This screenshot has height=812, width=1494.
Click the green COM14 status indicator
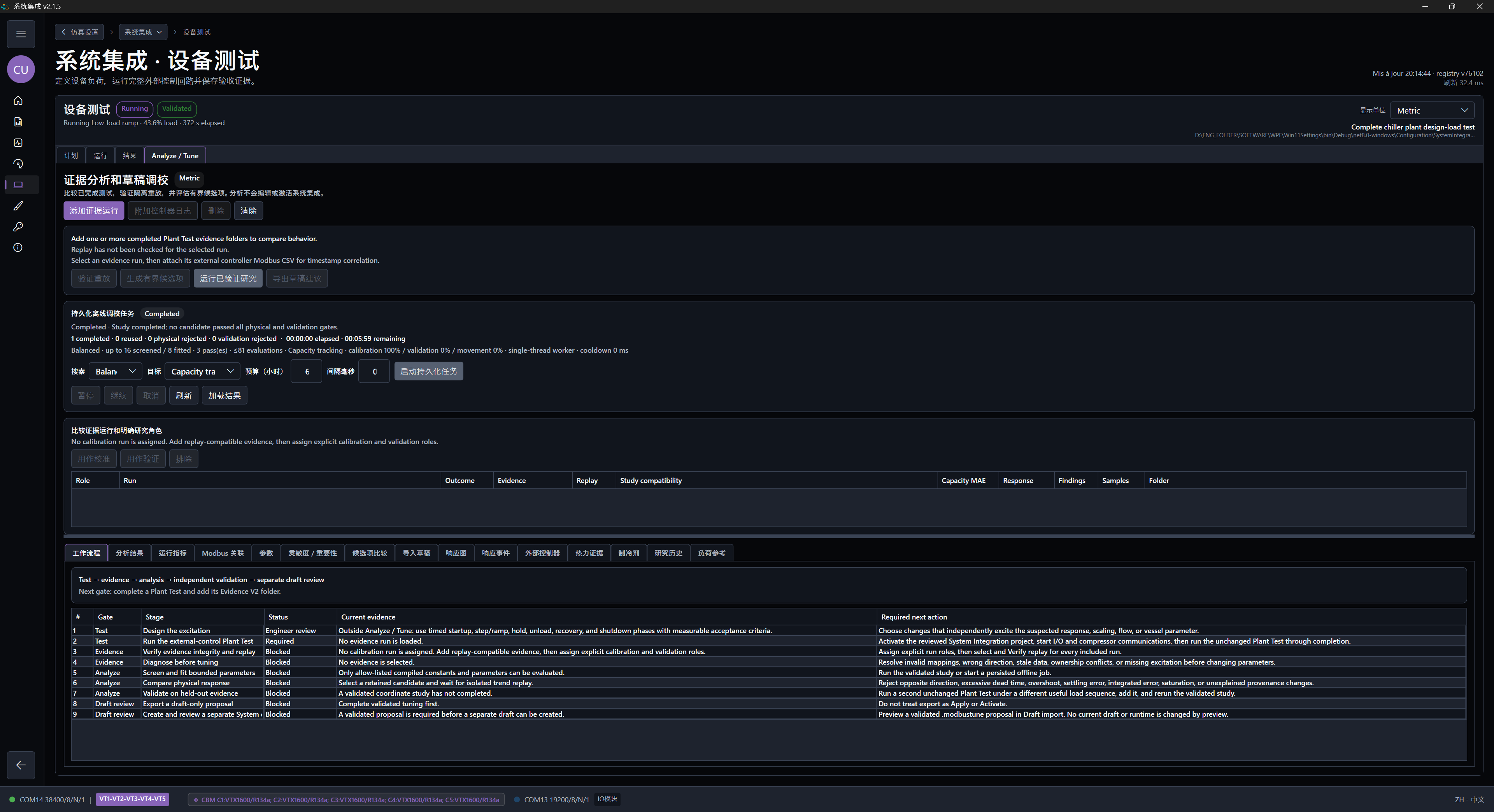point(12,799)
